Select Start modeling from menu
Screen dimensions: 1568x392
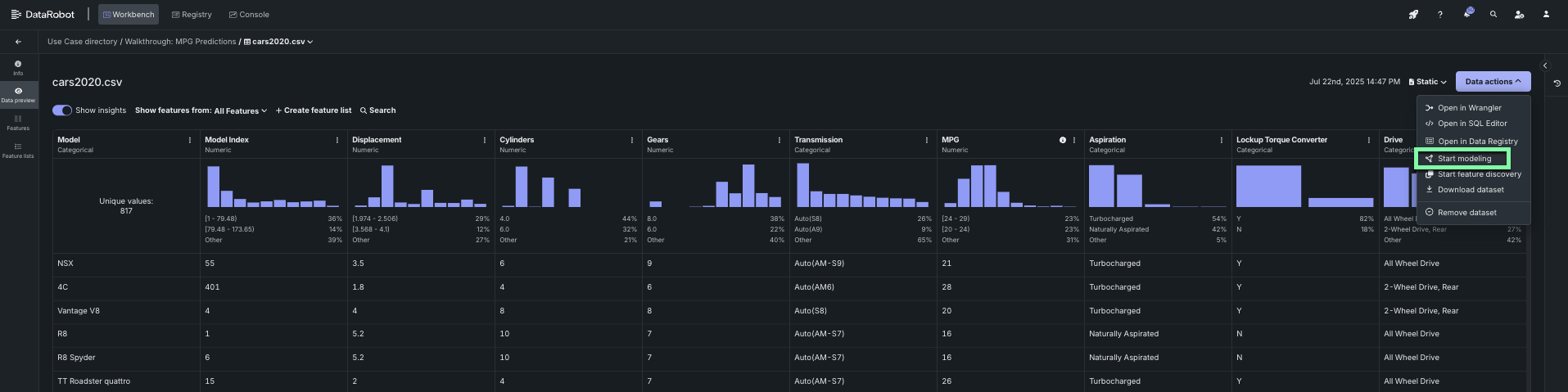pyautogui.click(x=1463, y=159)
